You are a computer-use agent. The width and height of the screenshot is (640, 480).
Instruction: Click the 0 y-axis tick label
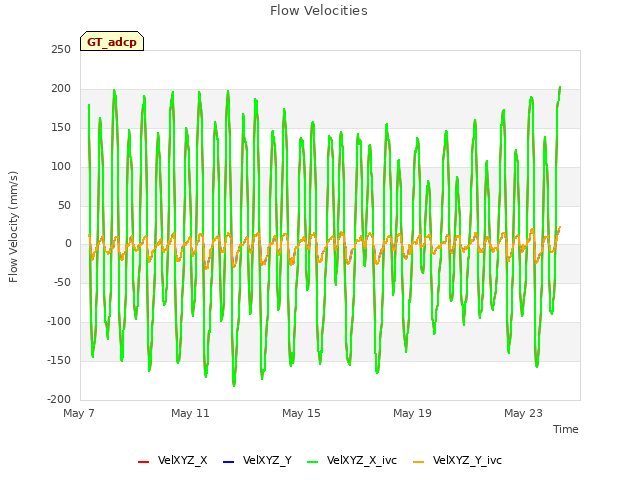(x=68, y=244)
